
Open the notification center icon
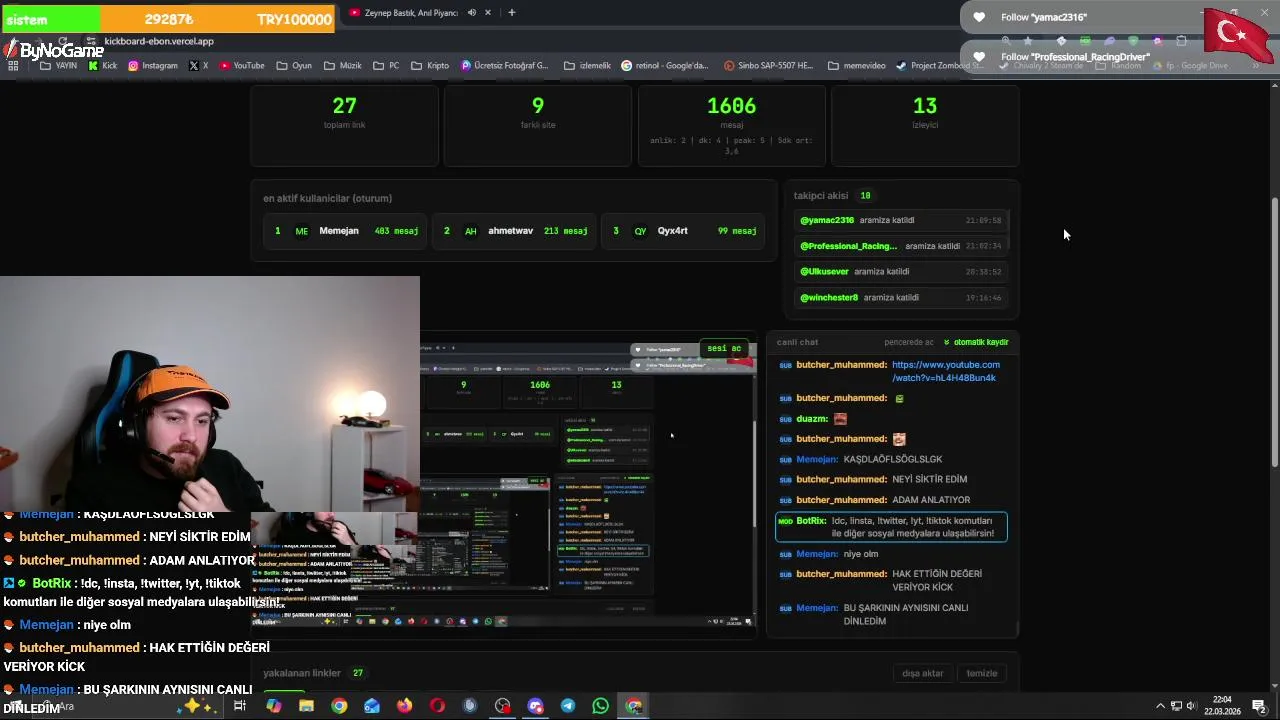[1259, 706]
